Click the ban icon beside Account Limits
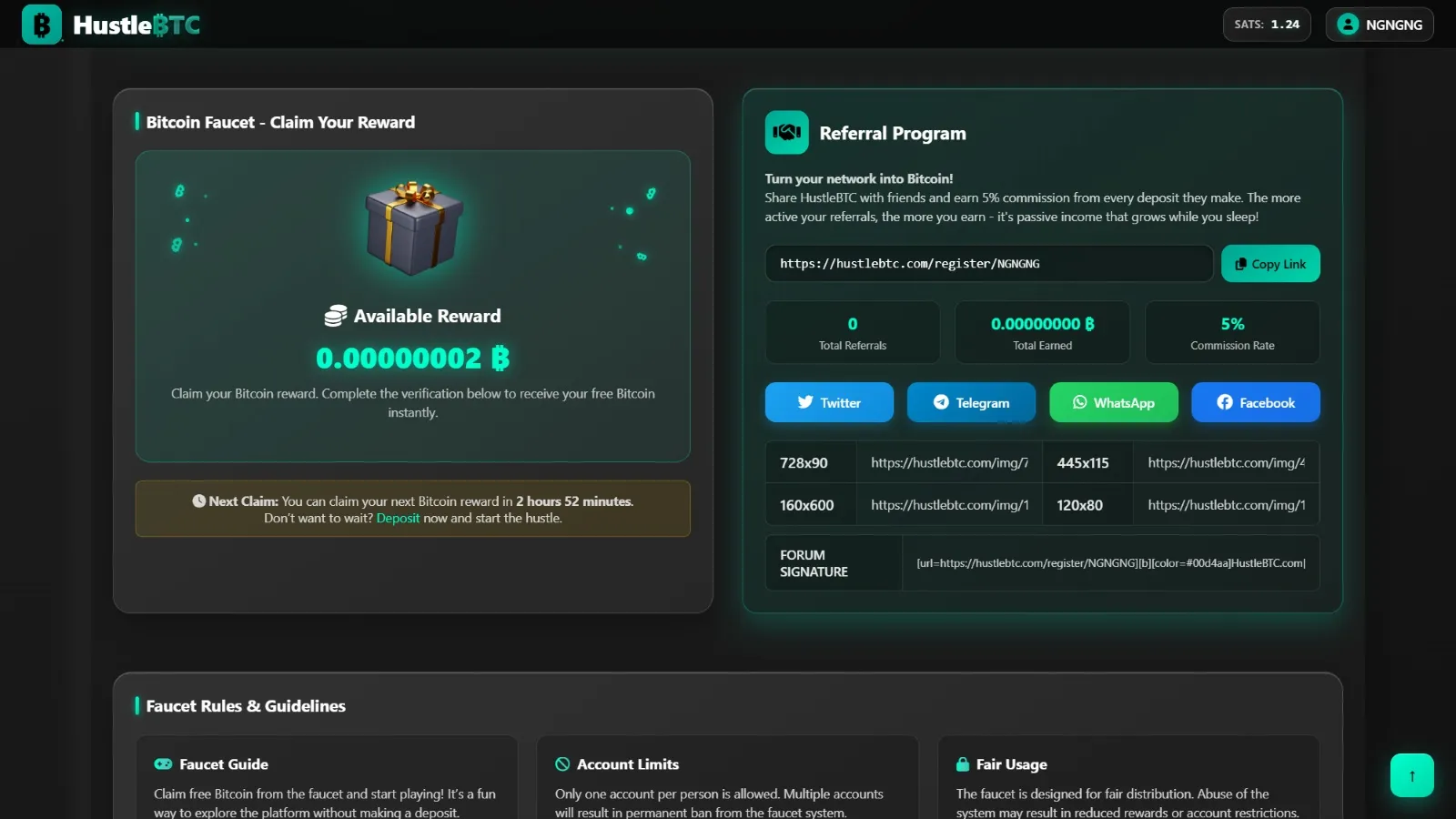The image size is (1456, 819). [x=562, y=764]
